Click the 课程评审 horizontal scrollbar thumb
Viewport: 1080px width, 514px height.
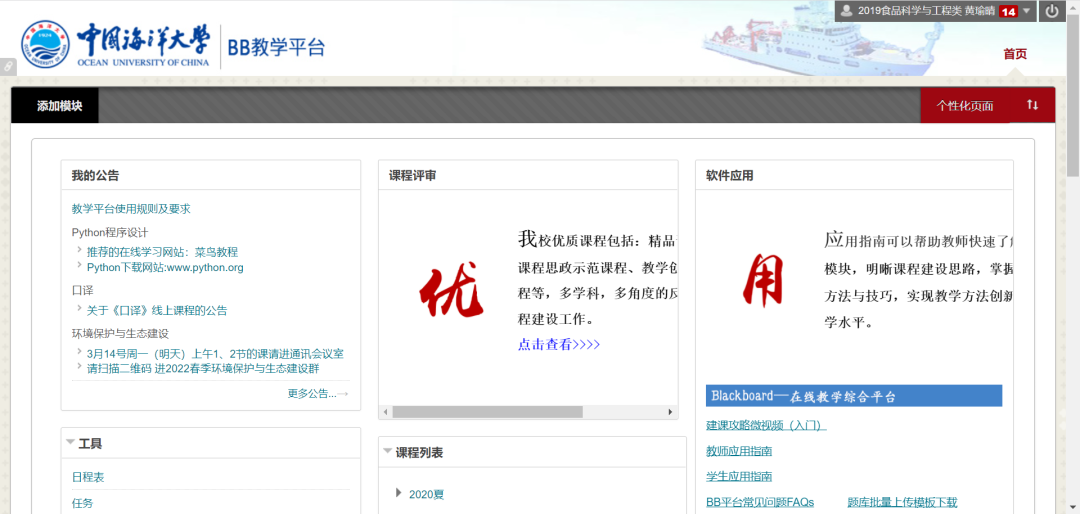pos(488,412)
